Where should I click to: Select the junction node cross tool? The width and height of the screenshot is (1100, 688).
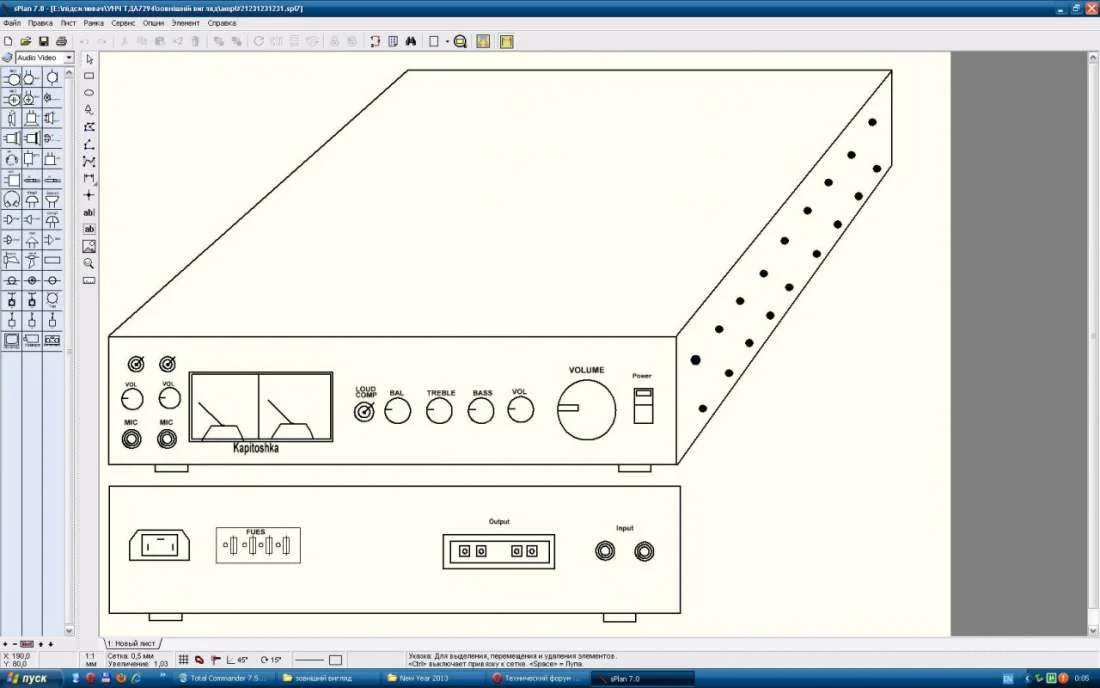[89, 195]
